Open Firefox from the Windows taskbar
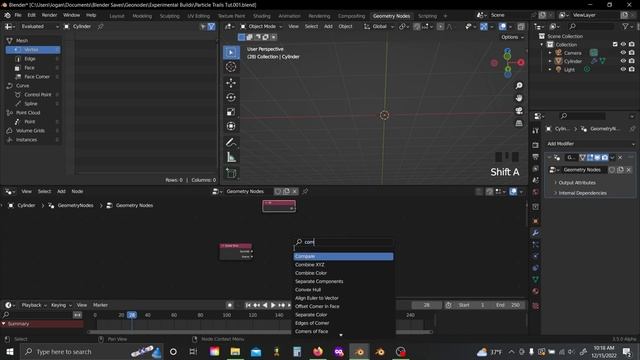This screenshot has width=640, height=360. click(x=318, y=351)
